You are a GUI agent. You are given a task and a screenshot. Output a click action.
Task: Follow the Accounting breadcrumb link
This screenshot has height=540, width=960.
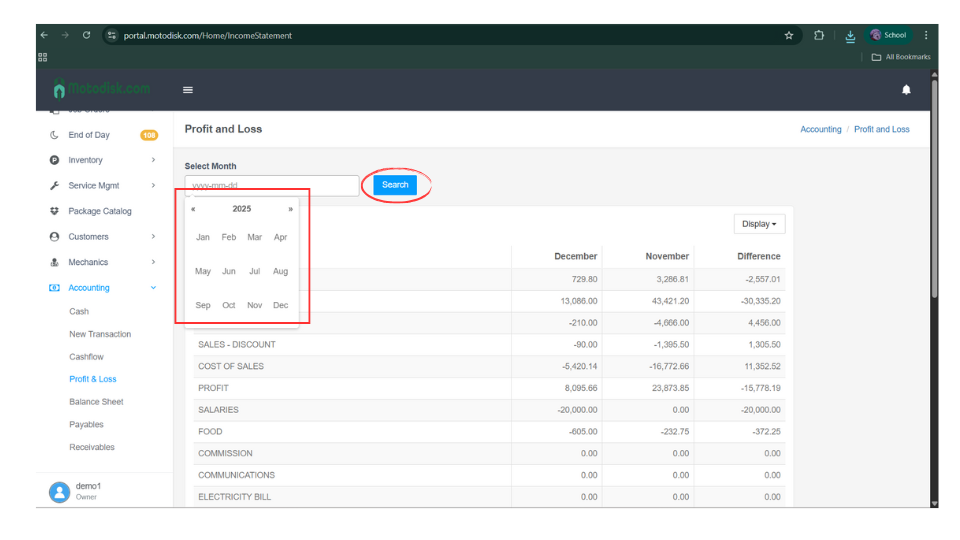[820, 129]
